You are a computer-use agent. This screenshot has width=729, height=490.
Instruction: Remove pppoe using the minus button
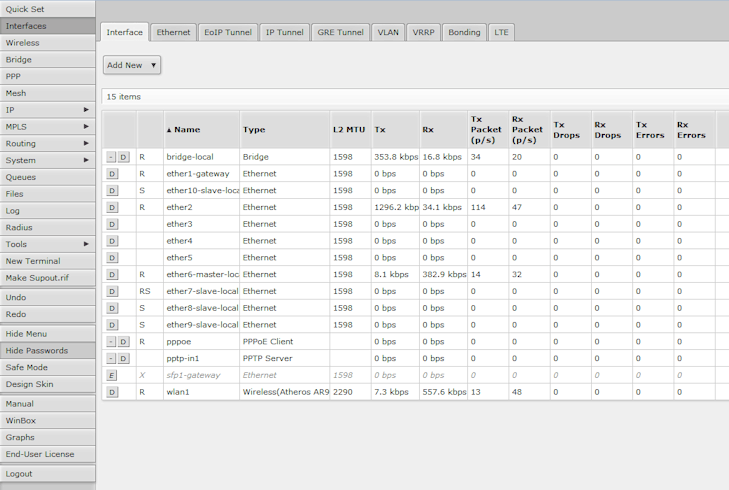(x=111, y=342)
